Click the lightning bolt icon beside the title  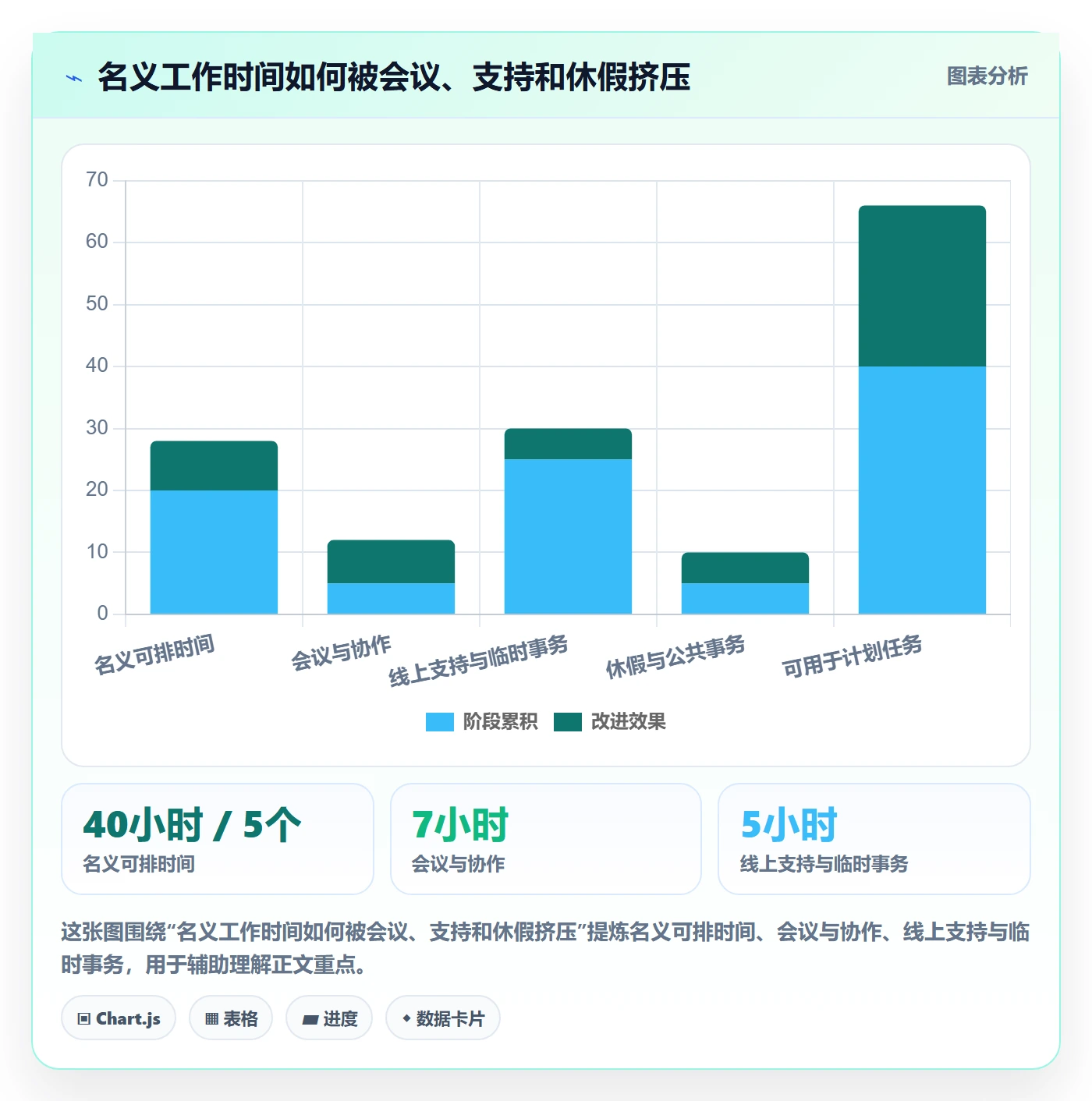(74, 78)
